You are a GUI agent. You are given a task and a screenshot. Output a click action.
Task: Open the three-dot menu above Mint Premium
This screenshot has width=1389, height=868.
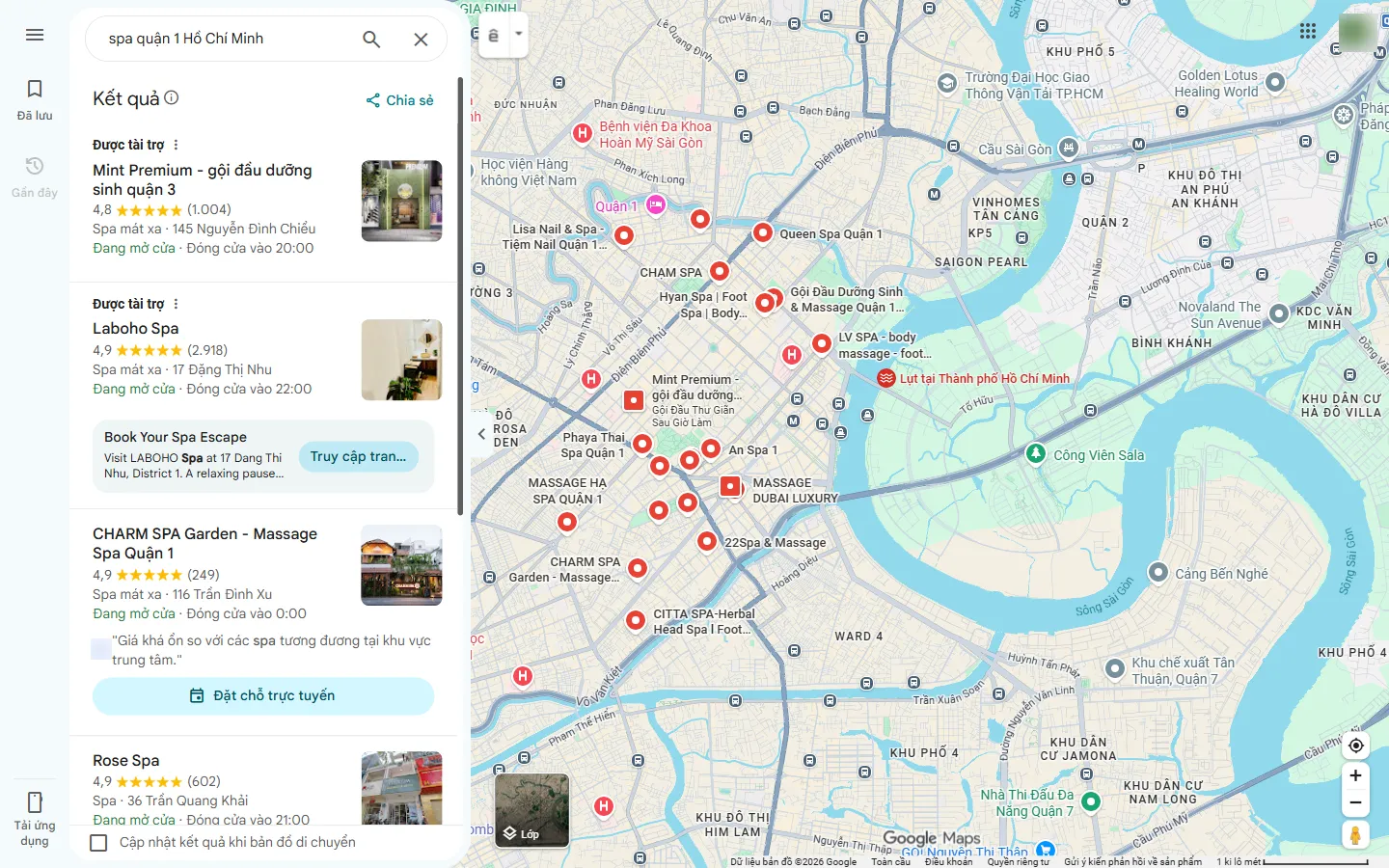(x=176, y=145)
